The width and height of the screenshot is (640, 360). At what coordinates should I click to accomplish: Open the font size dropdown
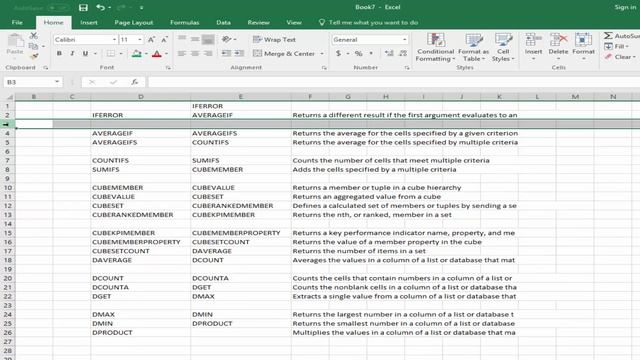(140, 40)
